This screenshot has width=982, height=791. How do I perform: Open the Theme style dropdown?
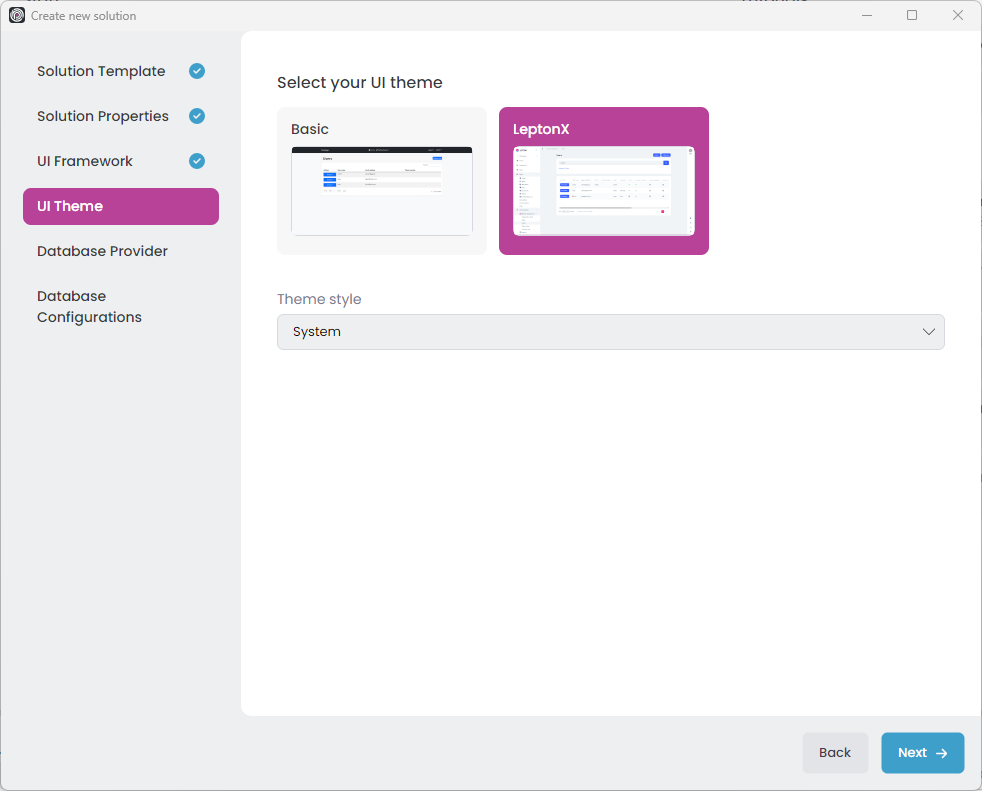pyautogui.click(x=611, y=332)
